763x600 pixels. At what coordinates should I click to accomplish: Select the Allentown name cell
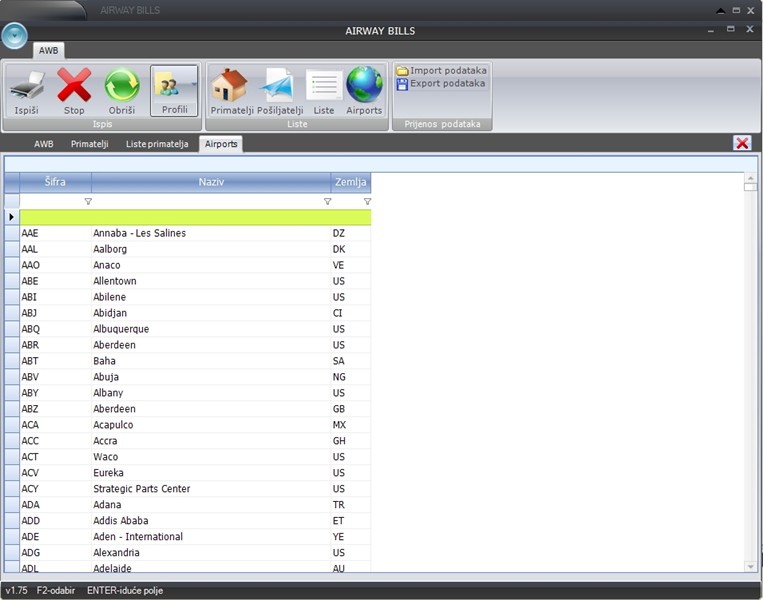[211, 281]
